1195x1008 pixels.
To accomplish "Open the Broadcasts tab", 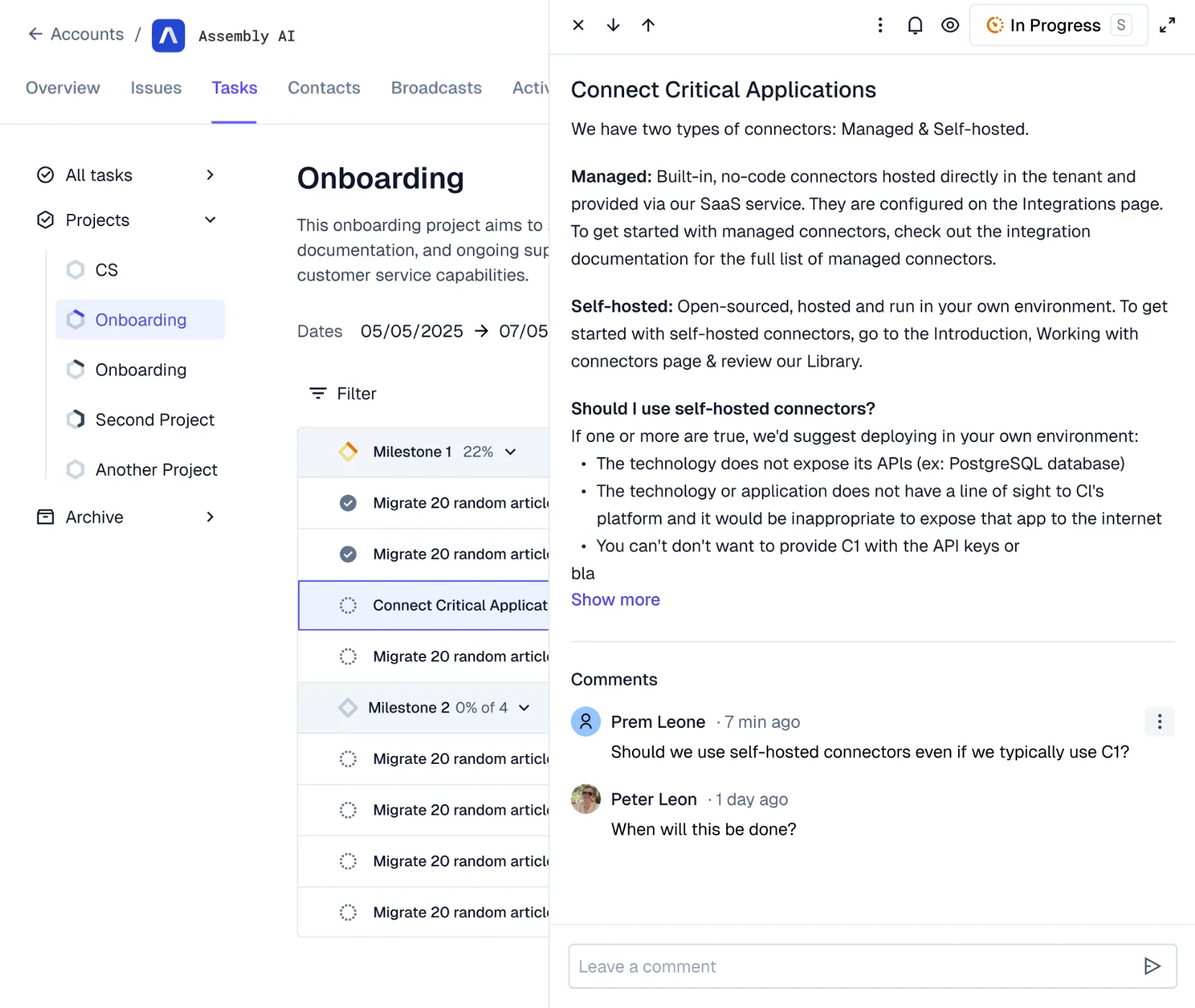I will (436, 88).
